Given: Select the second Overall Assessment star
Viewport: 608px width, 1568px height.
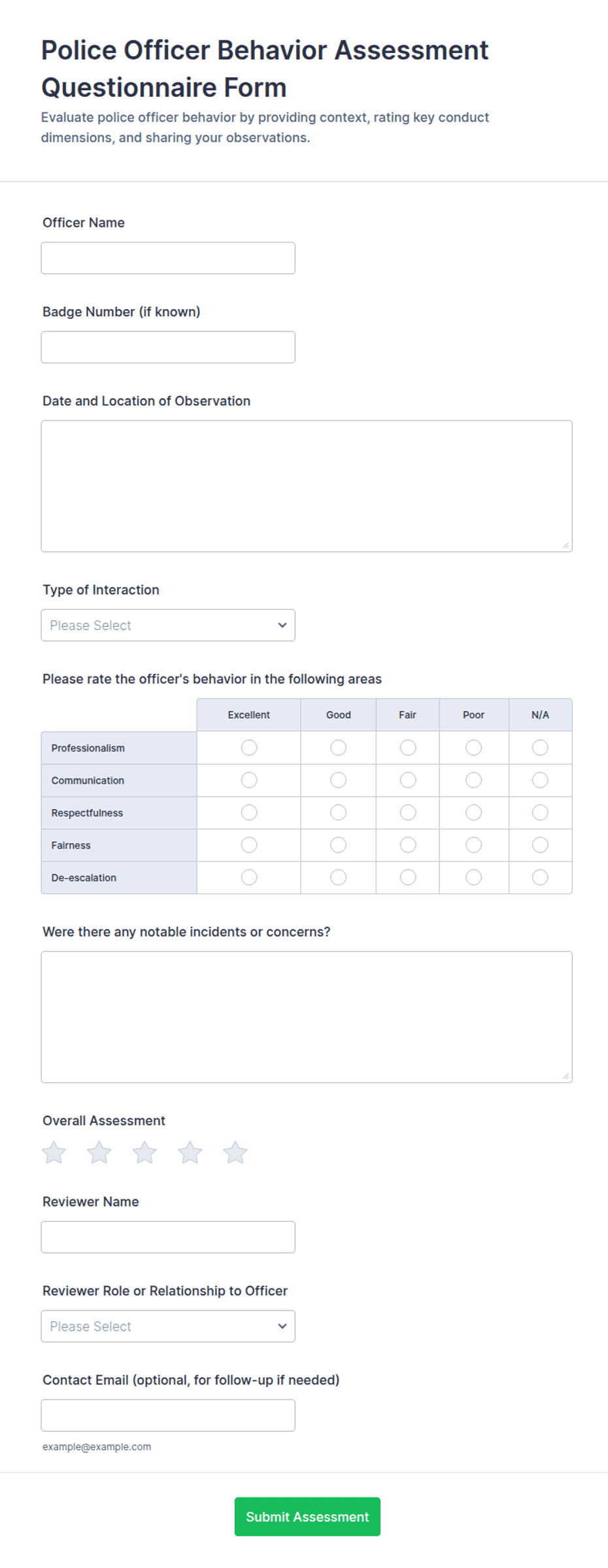Looking at the screenshot, I should pos(99,1152).
